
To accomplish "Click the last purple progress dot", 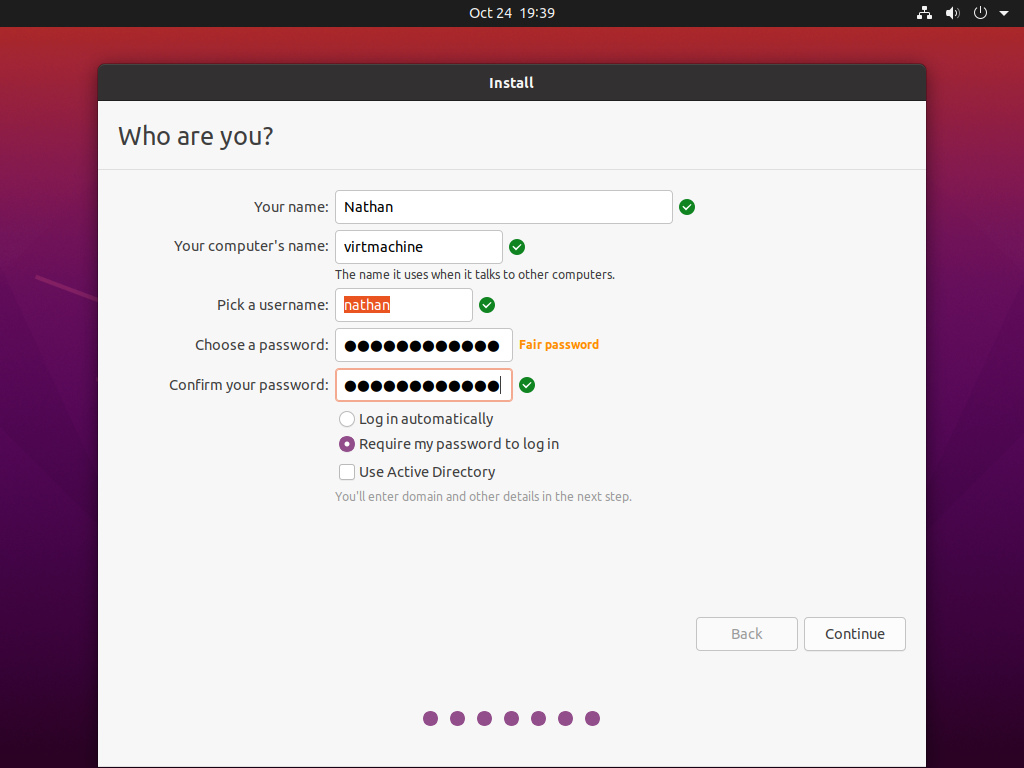I will click(592, 718).
